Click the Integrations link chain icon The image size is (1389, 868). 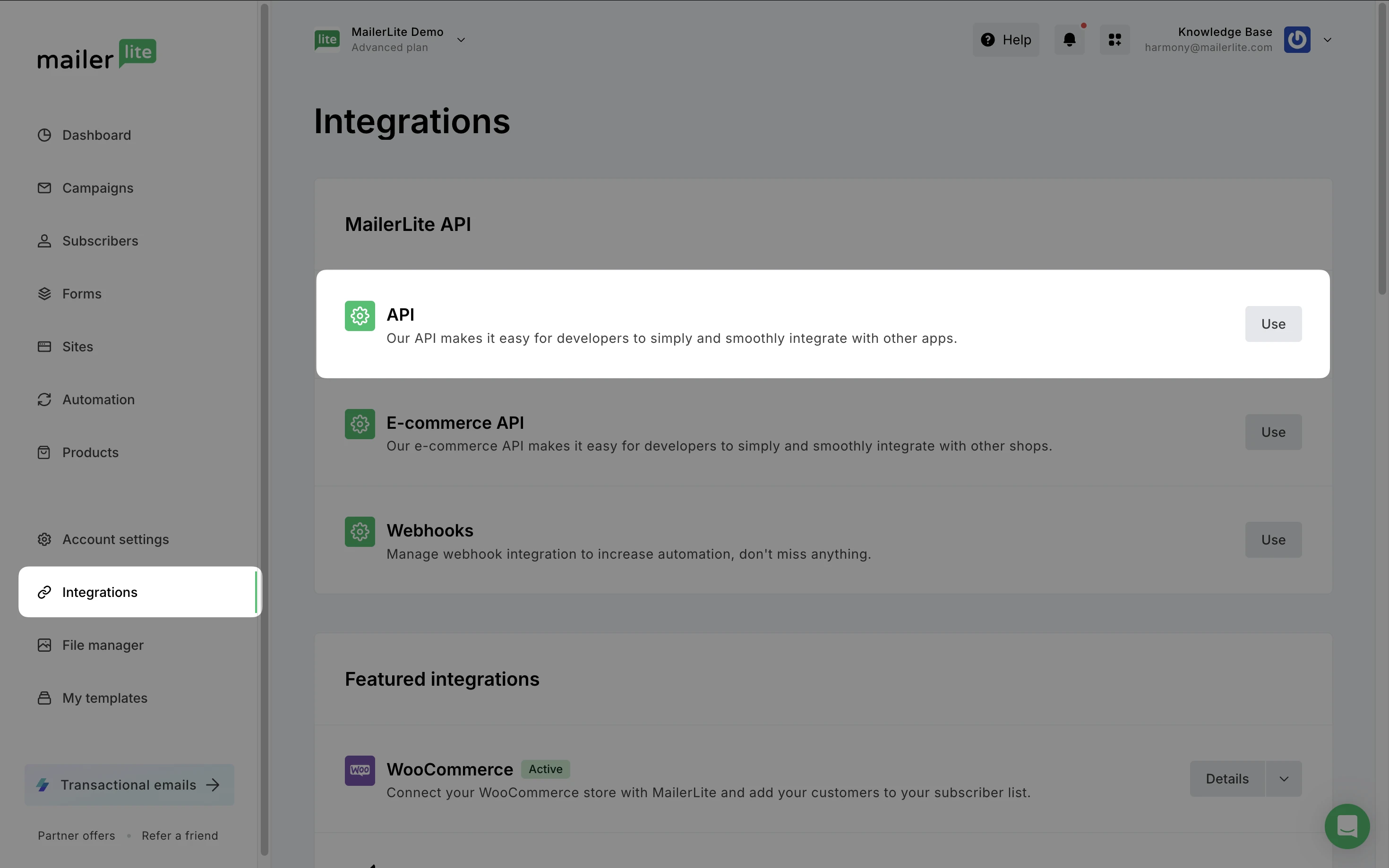44,592
